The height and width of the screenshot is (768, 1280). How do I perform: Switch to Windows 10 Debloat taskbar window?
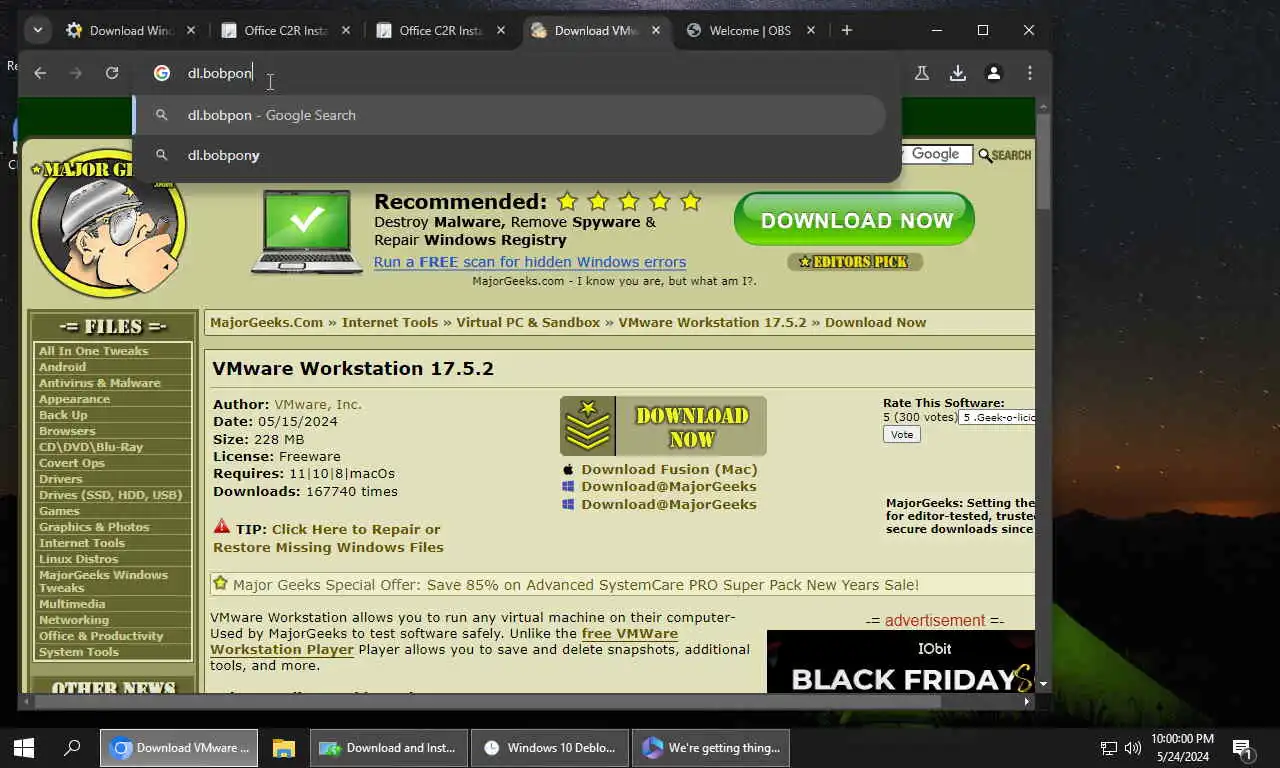(550, 747)
